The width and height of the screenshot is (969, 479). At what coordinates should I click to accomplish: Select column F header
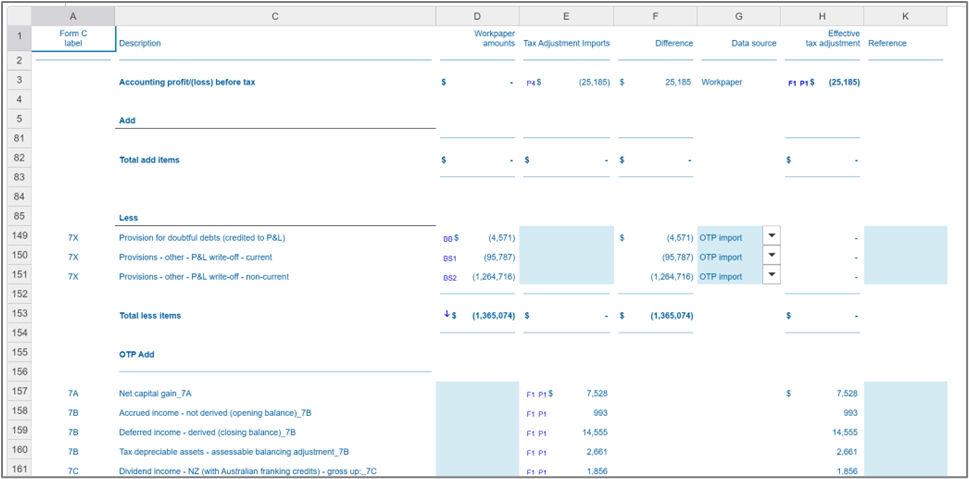coord(655,17)
